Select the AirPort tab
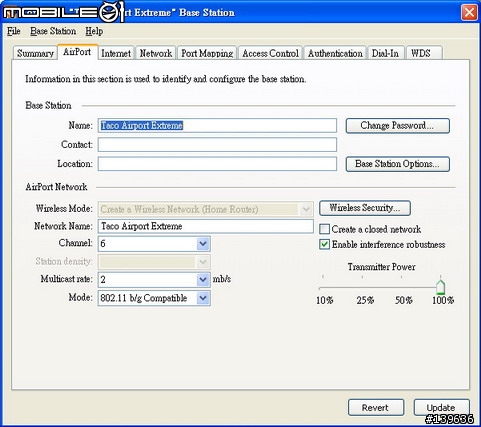Screen dimensions: 481x427 pyautogui.click(x=77, y=52)
